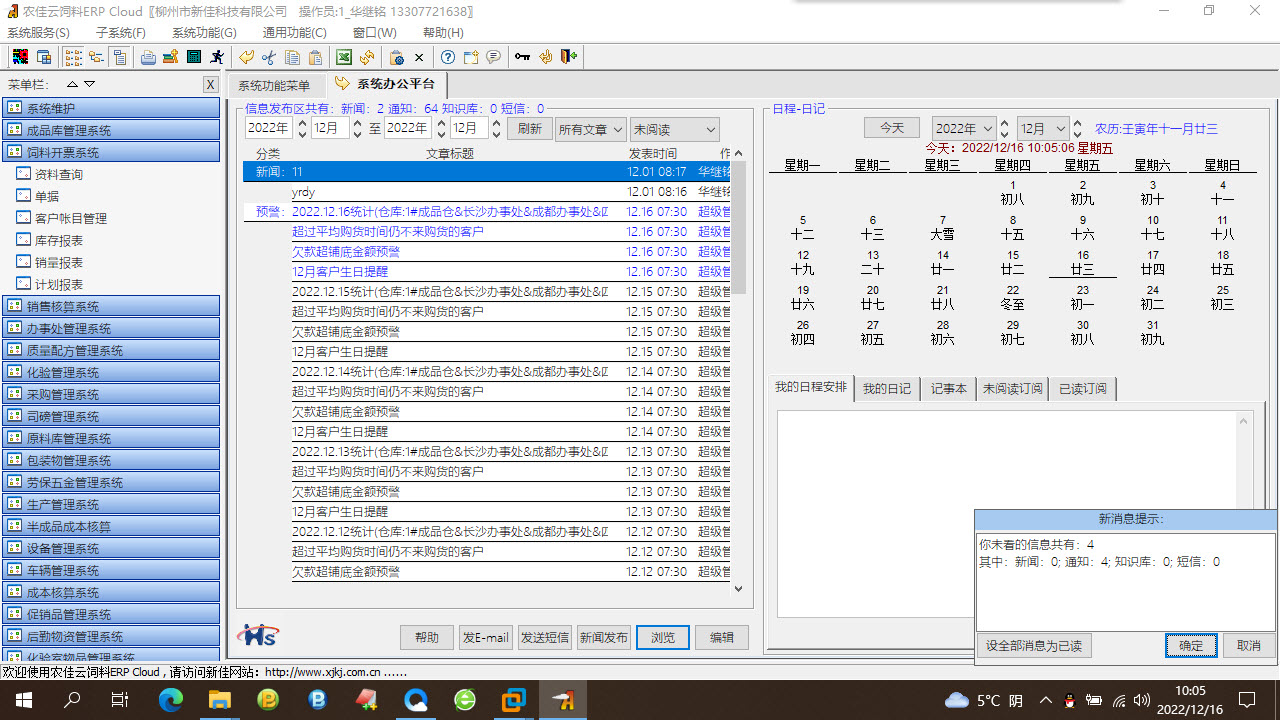Select calendar date 23 初一

[1082, 297]
